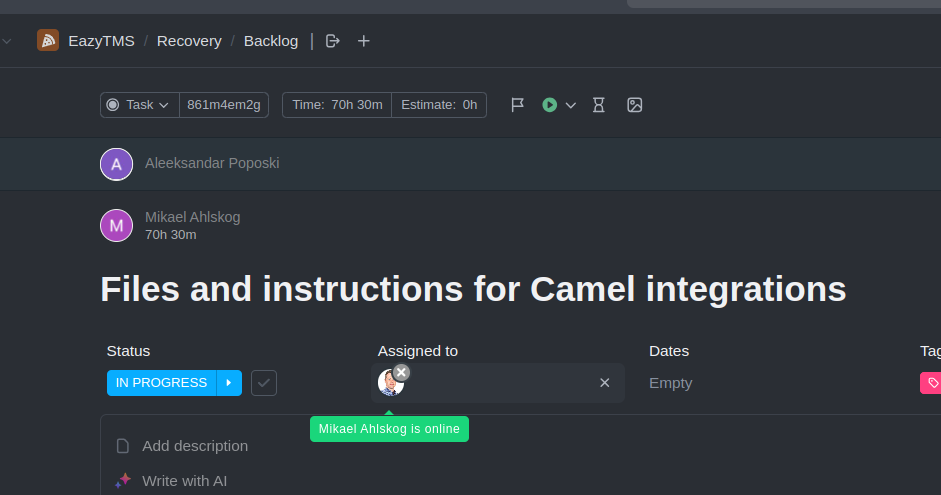Click the plus icon next to Backlog
Screen dimensions: 941x495
click(364, 41)
